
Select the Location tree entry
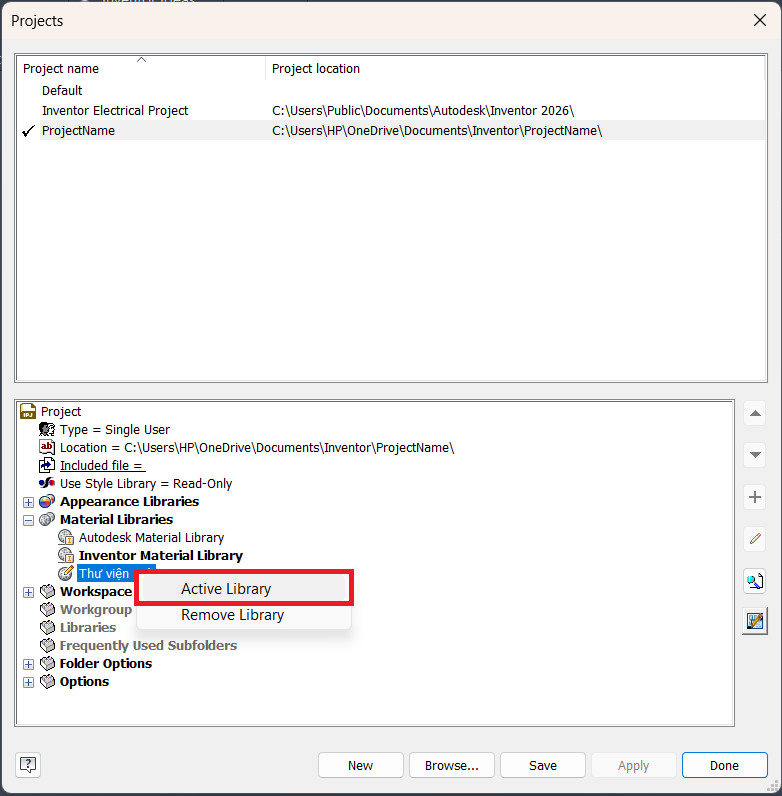coord(257,448)
